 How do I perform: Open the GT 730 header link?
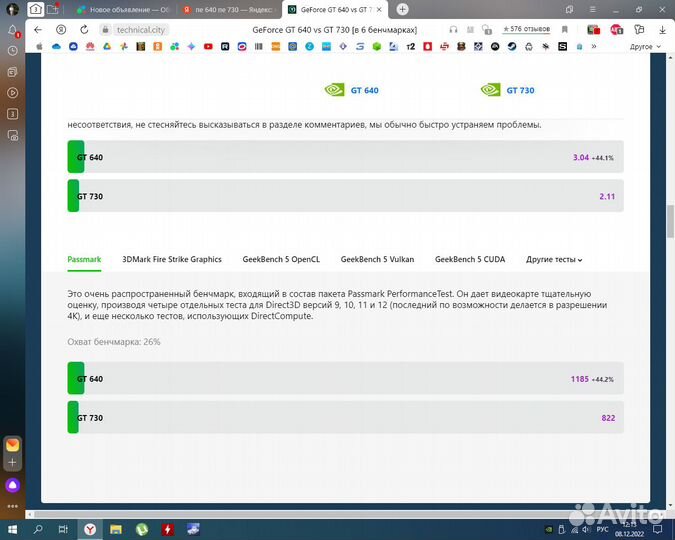tap(520, 90)
